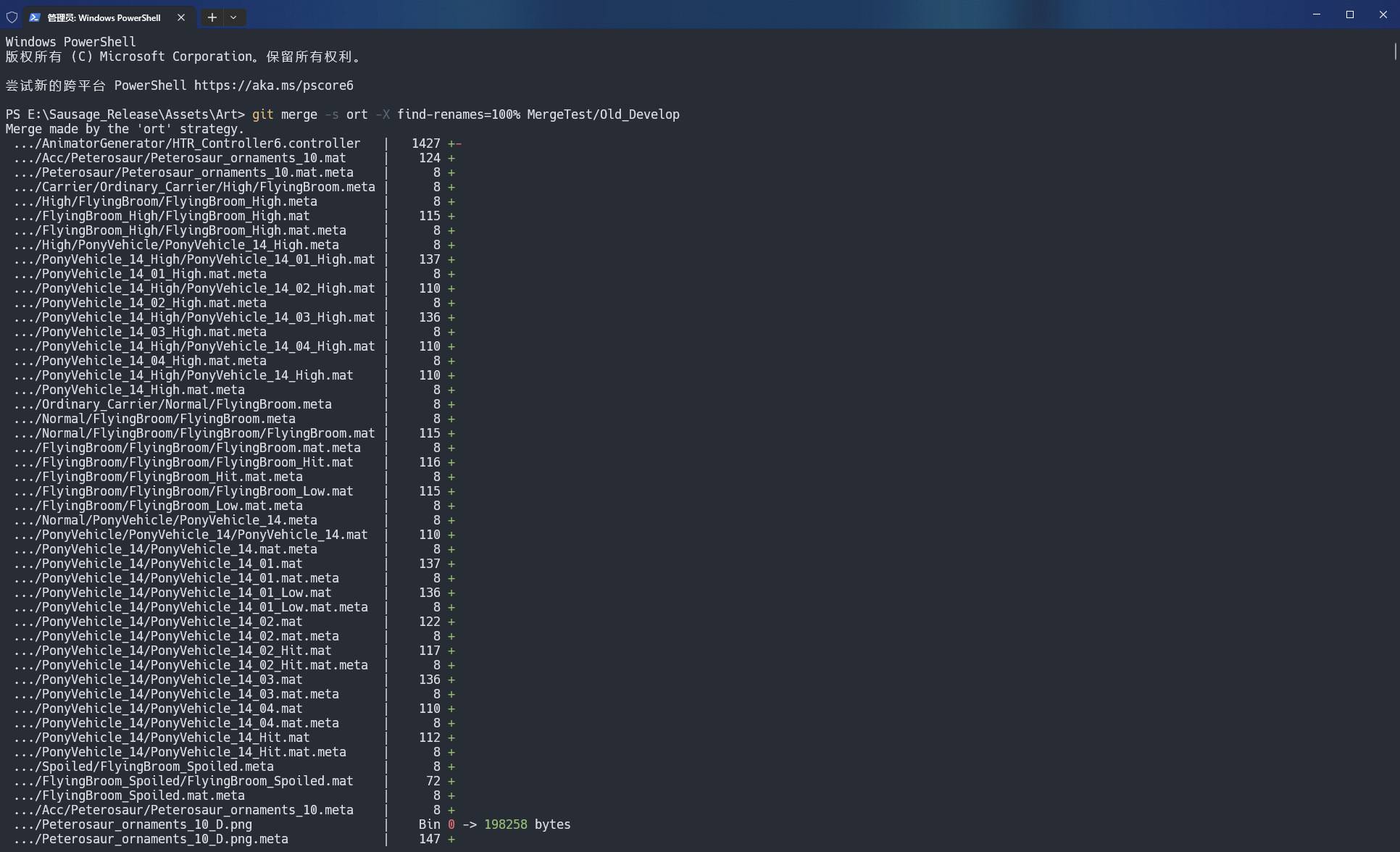Click the PowerShell icon in the tab
The width and height of the screenshot is (1400, 852).
coord(35,17)
